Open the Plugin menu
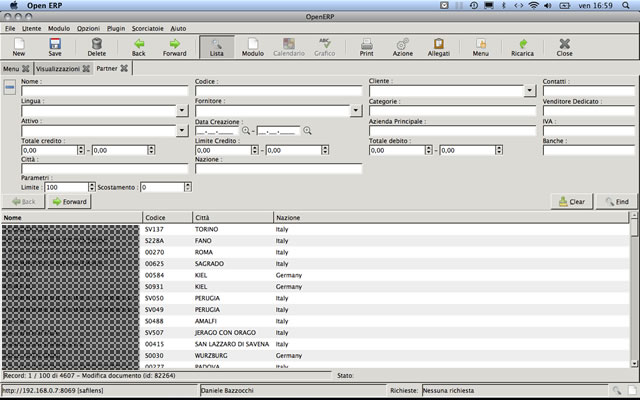This screenshot has height=400, width=640. [116, 29]
